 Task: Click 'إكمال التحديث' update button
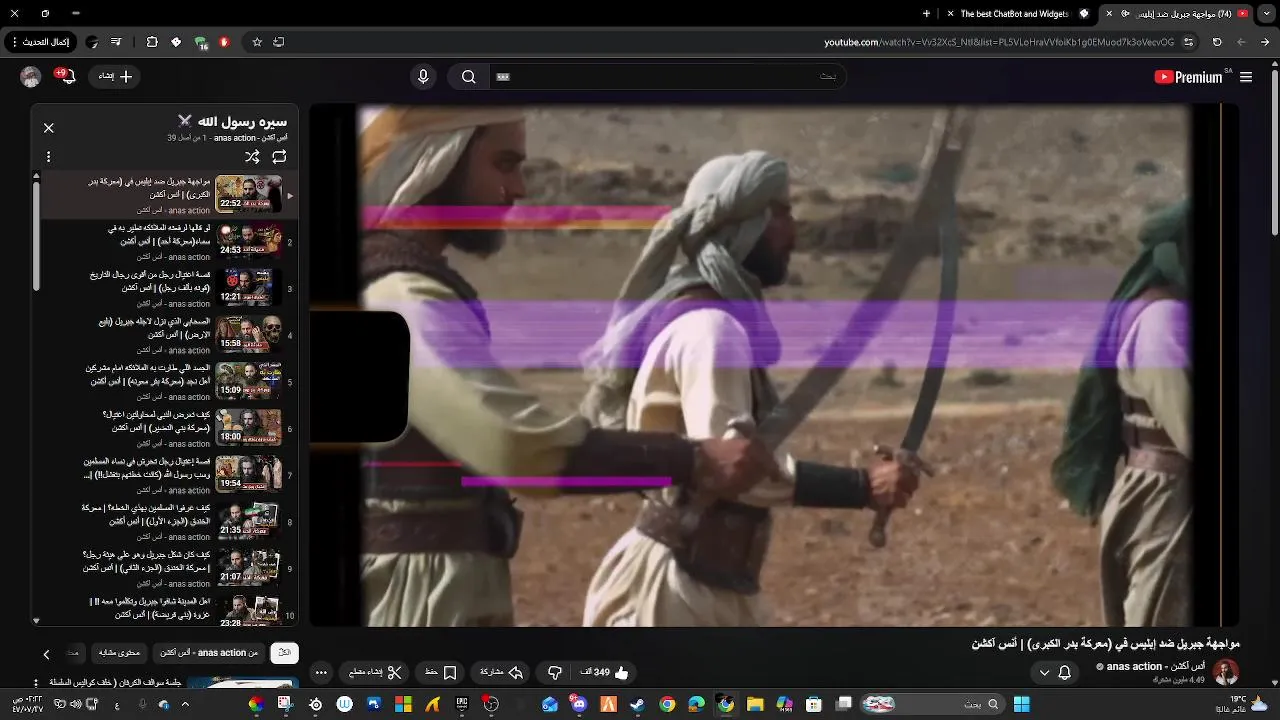[40, 42]
